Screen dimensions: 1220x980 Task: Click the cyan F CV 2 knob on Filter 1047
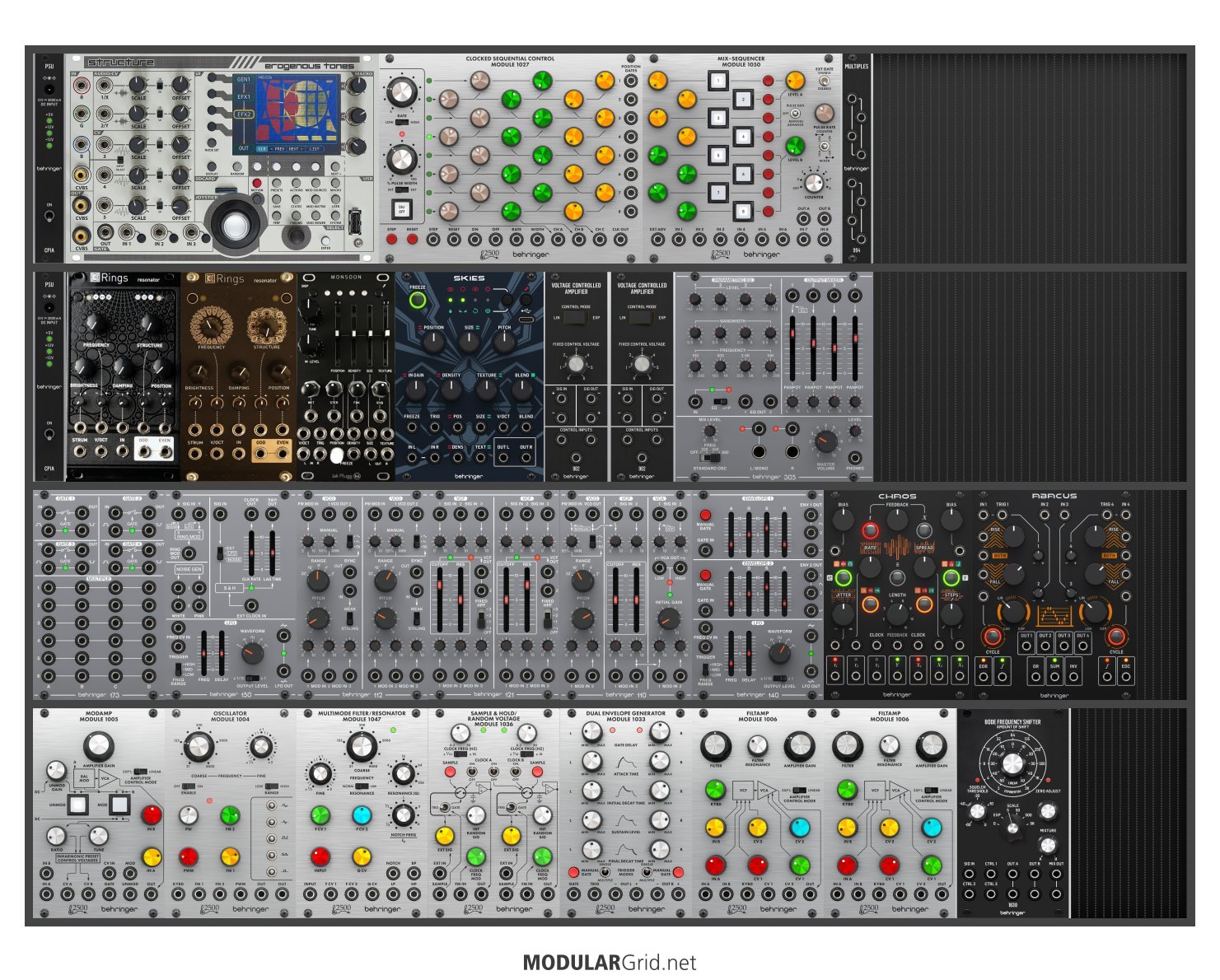click(362, 815)
